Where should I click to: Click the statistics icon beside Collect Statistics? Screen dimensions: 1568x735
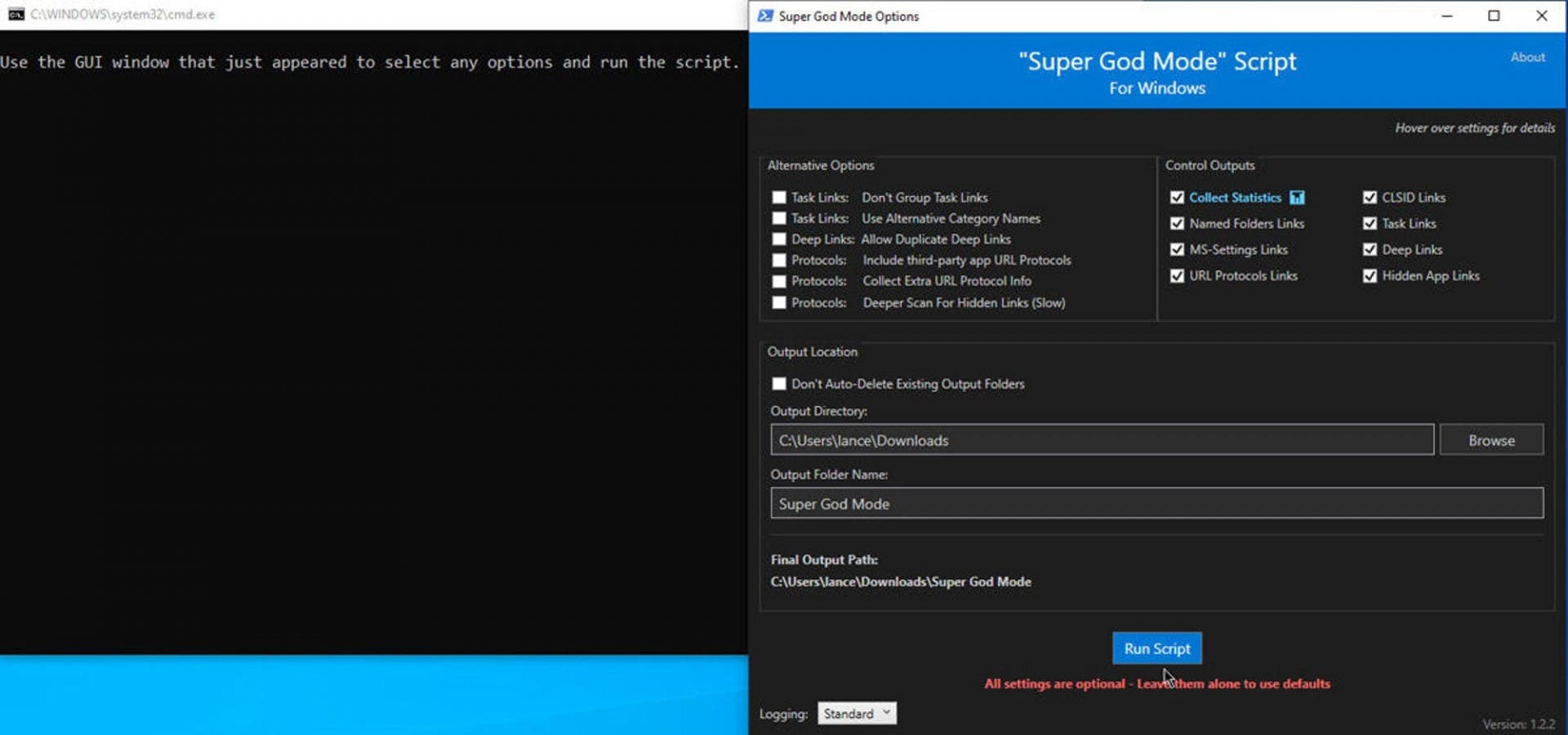pos(1297,198)
